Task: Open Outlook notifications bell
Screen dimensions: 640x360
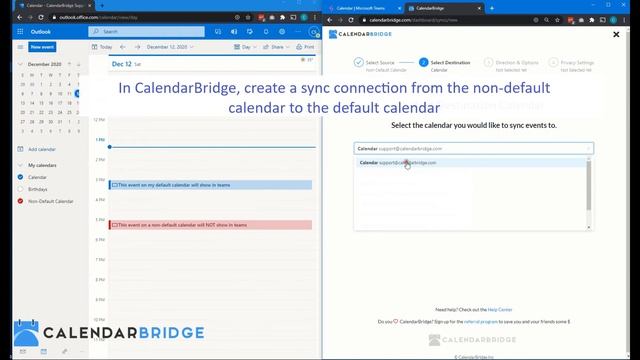Action: (x=266, y=31)
